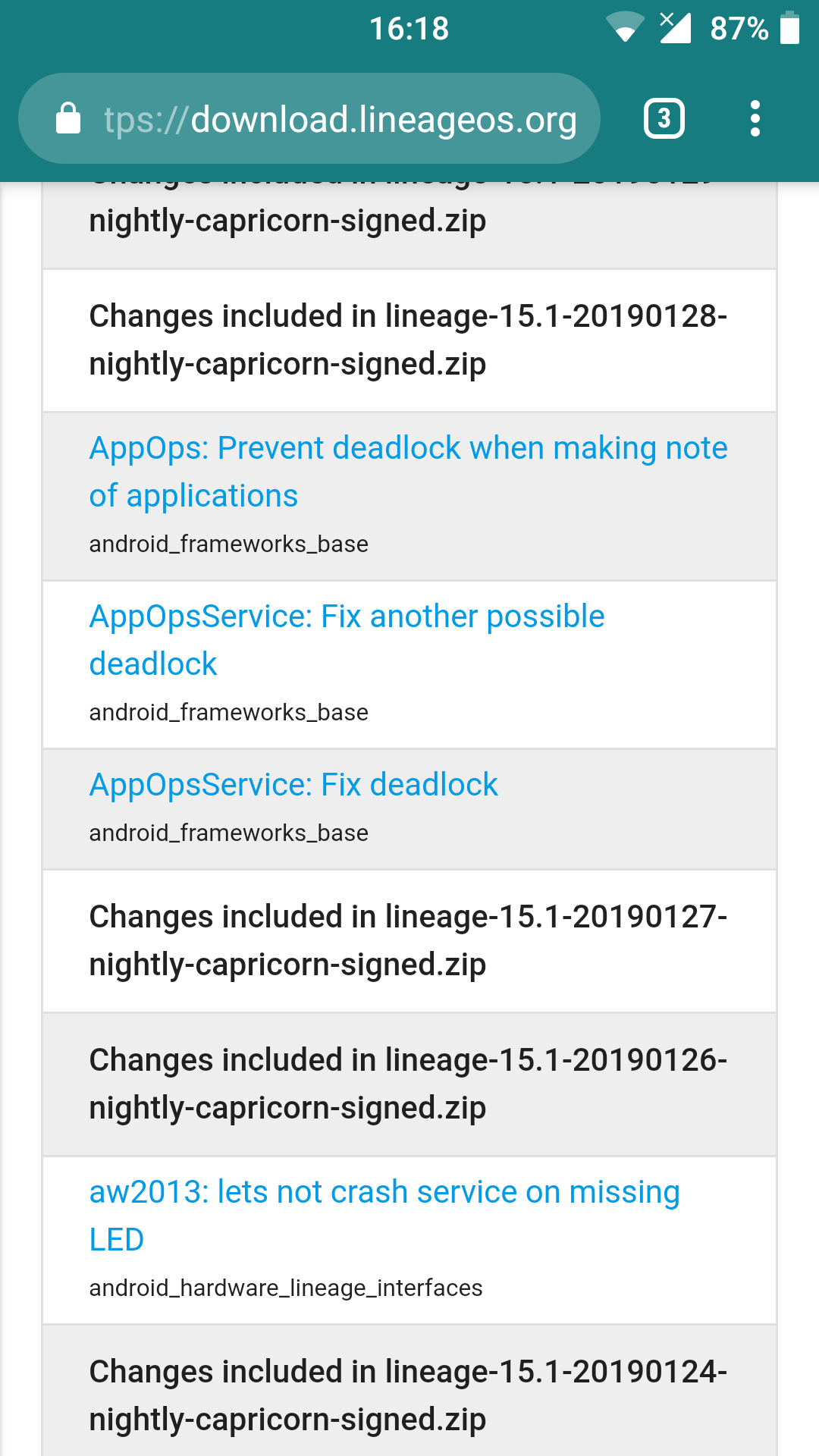The width and height of the screenshot is (819, 1456).
Task: Select the 20190127 nightly changes heading
Action: (x=408, y=940)
